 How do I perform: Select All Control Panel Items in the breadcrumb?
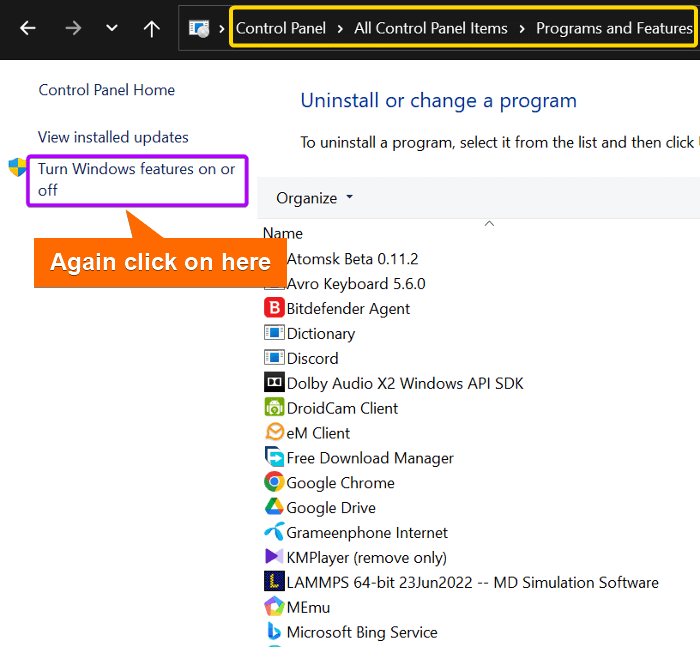click(x=431, y=28)
